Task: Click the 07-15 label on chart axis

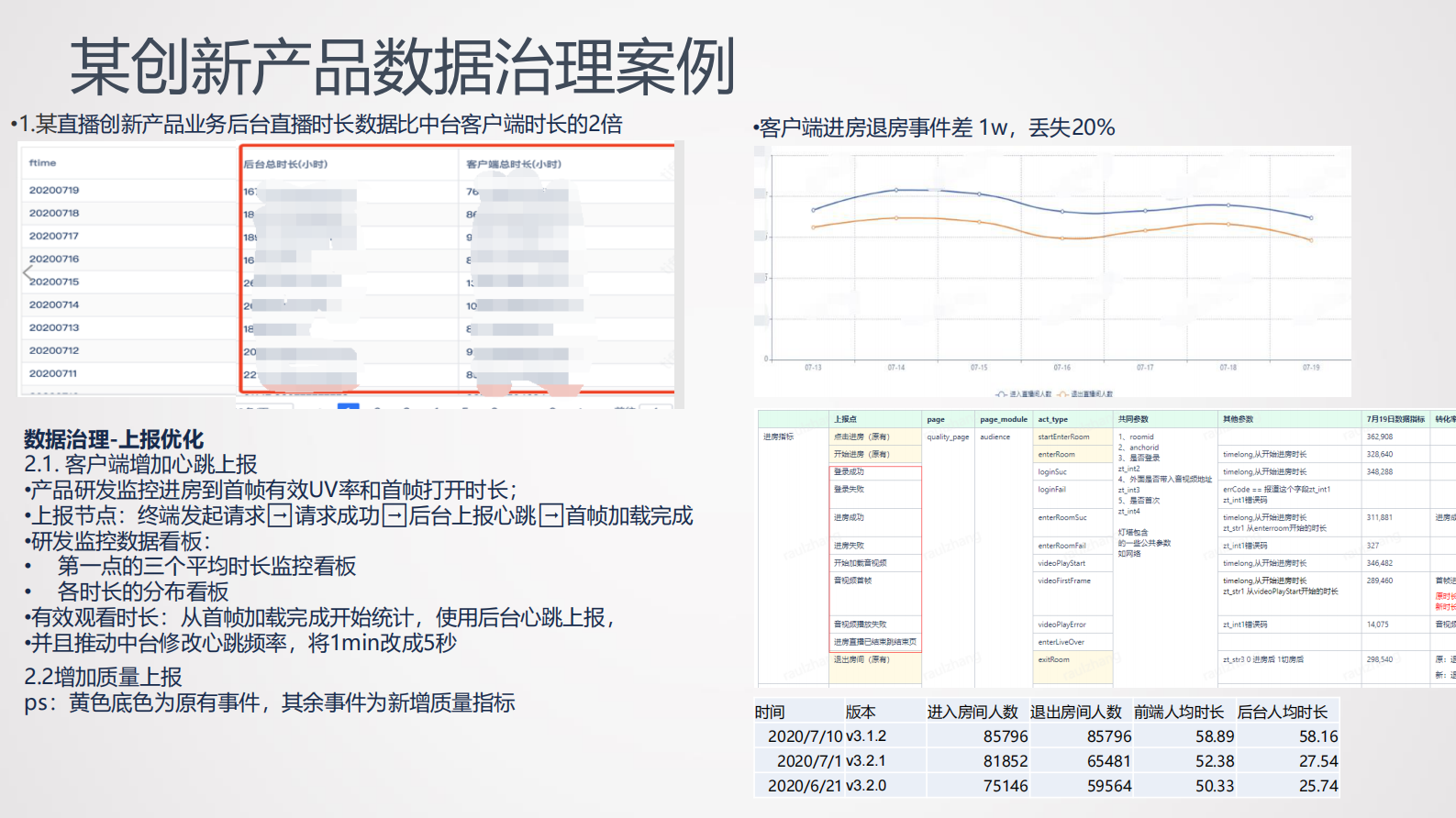Action: pos(979,368)
